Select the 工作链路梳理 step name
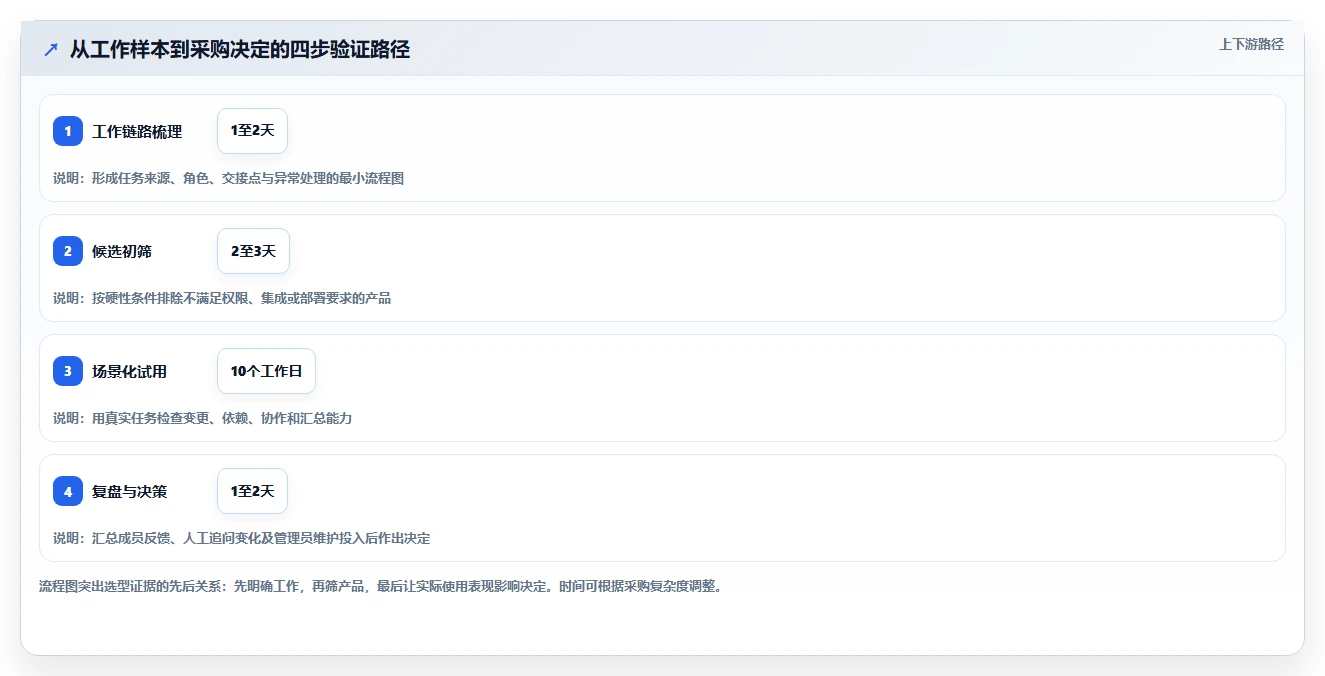 137,131
